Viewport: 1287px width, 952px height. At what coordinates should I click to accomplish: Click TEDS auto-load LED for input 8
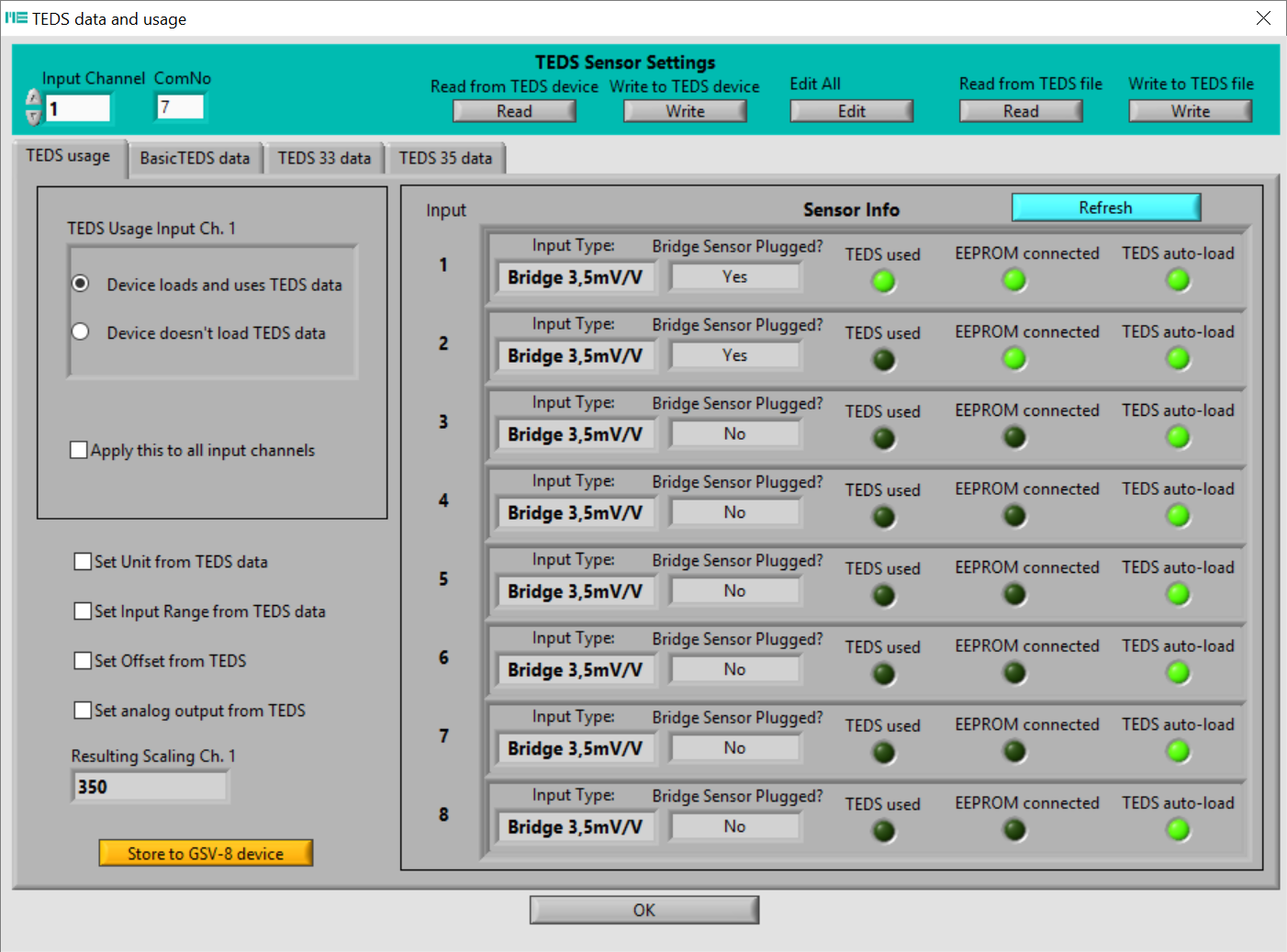(1178, 831)
